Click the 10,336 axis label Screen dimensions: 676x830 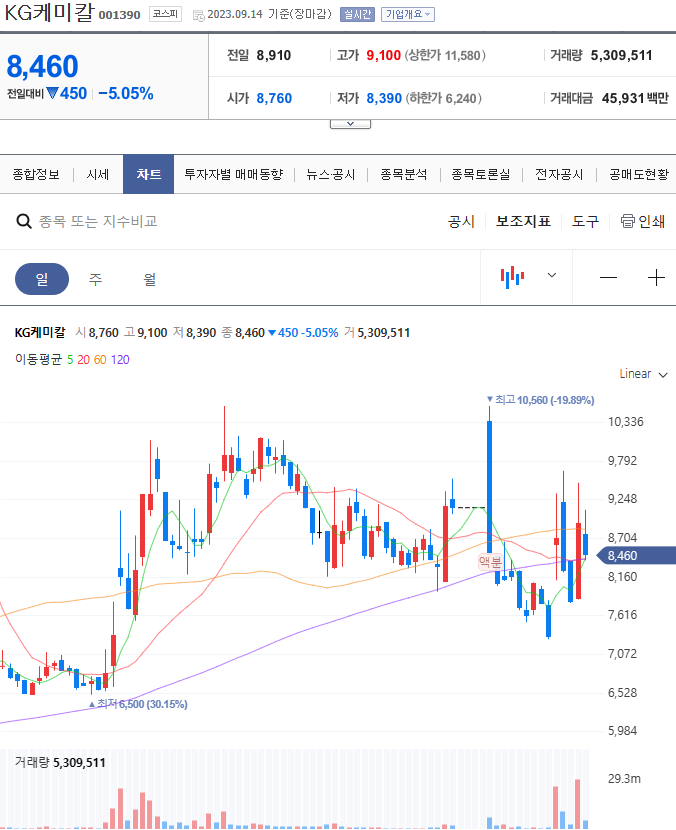(x=626, y=422)
